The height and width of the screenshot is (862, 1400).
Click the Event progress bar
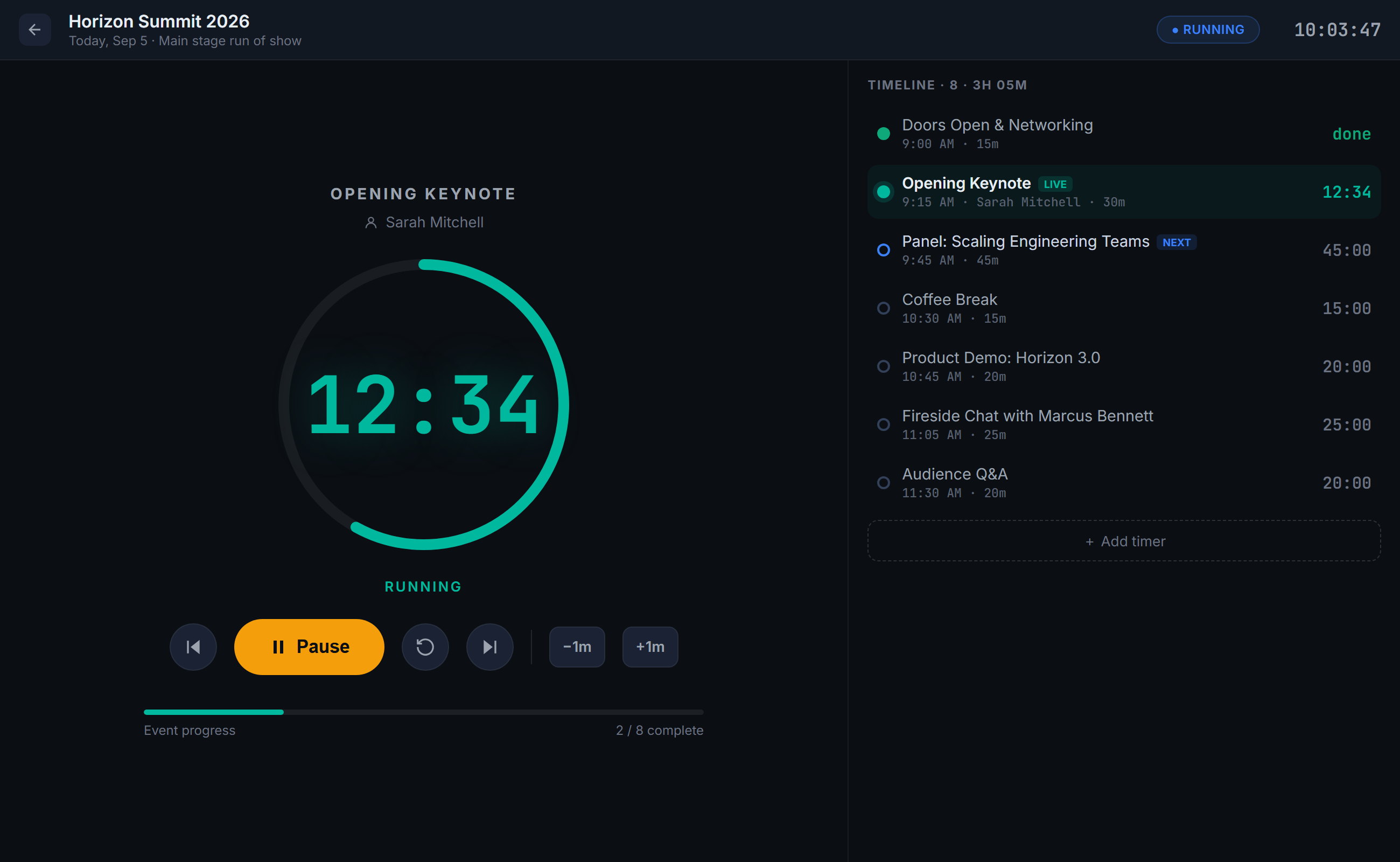coord(423,712)
